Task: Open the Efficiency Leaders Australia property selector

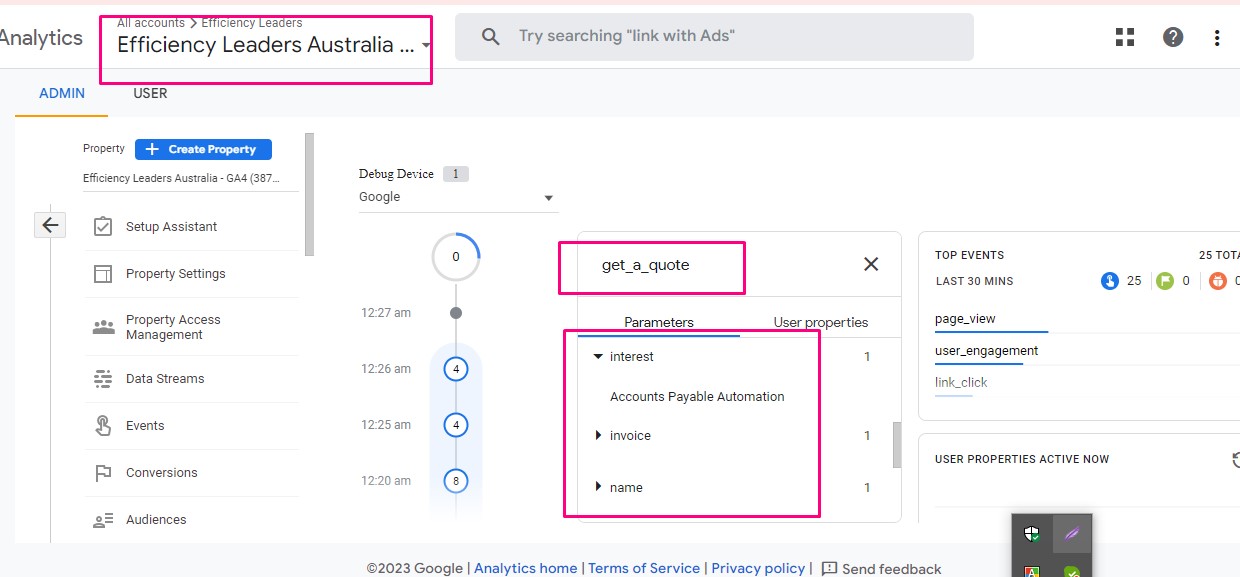Action: pos(275,45)
